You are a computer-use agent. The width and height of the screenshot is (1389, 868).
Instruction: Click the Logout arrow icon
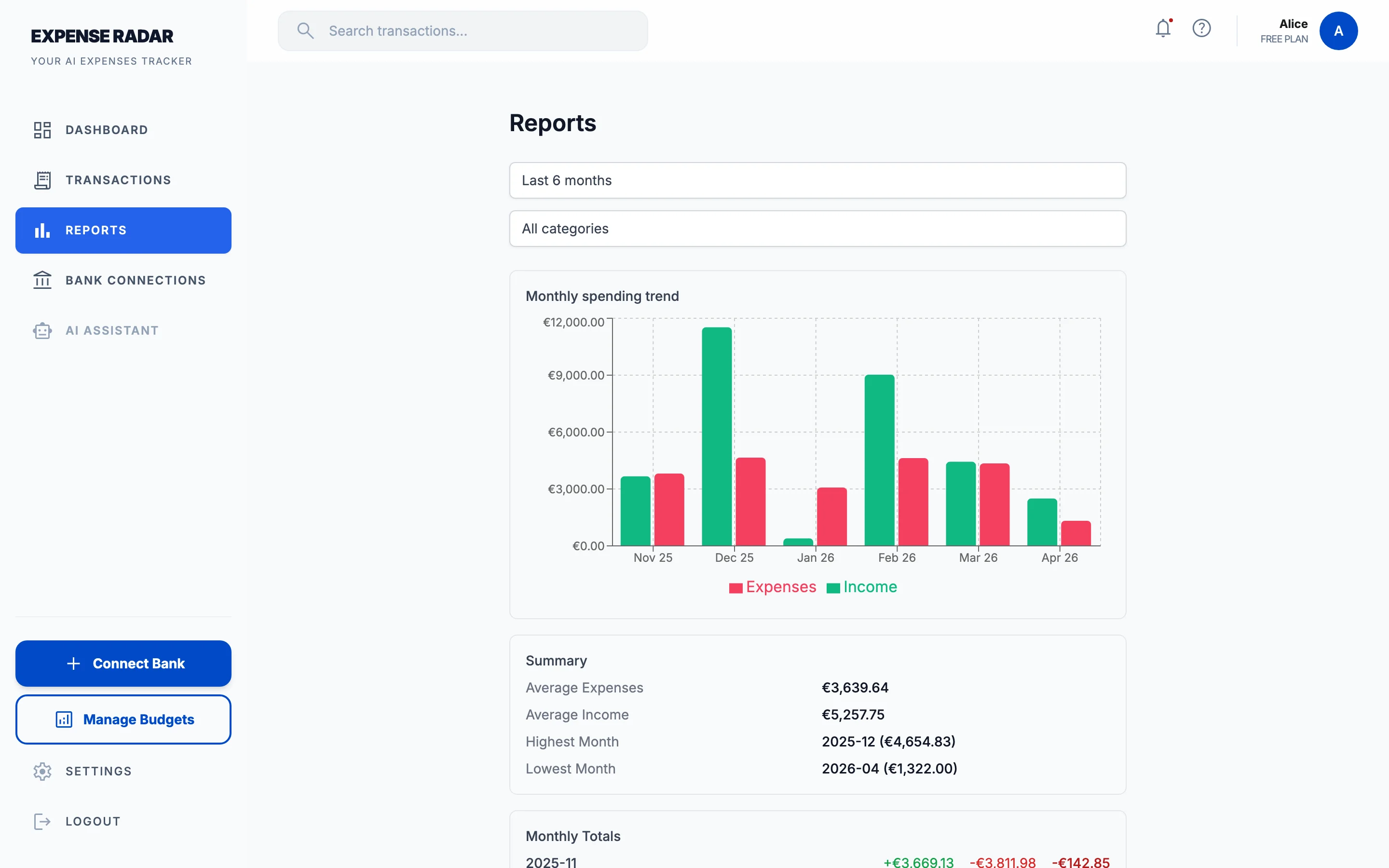click(x=42, y=821)
